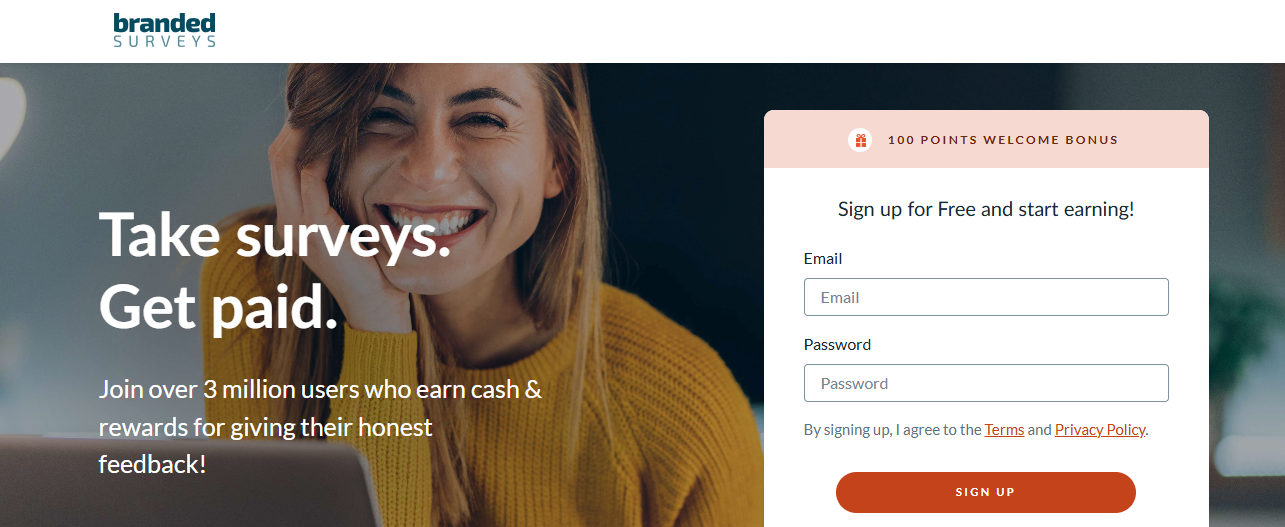Click the 'Sign up for Free' heading

click(986, 209)
